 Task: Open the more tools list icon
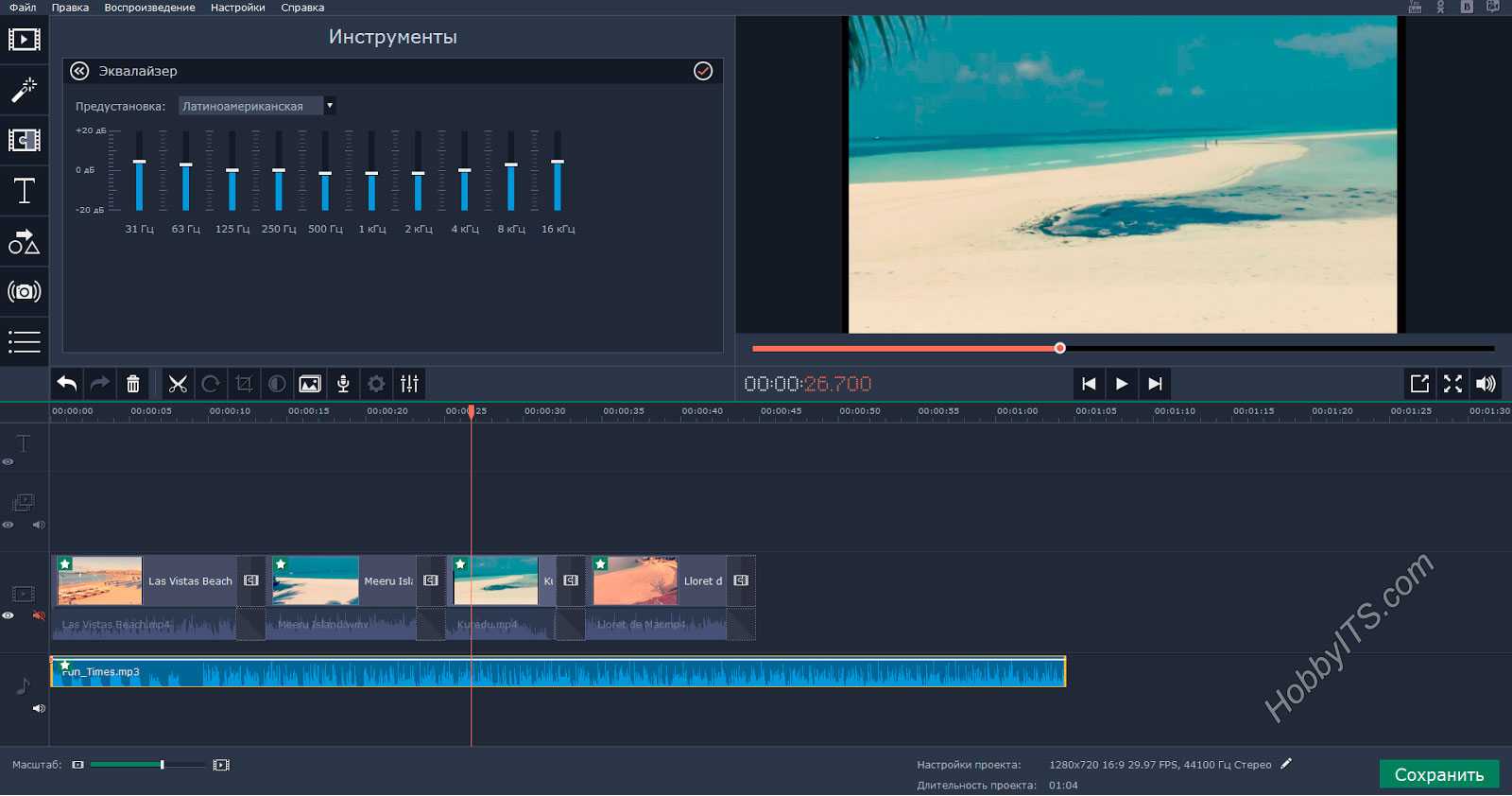point(24,341)
